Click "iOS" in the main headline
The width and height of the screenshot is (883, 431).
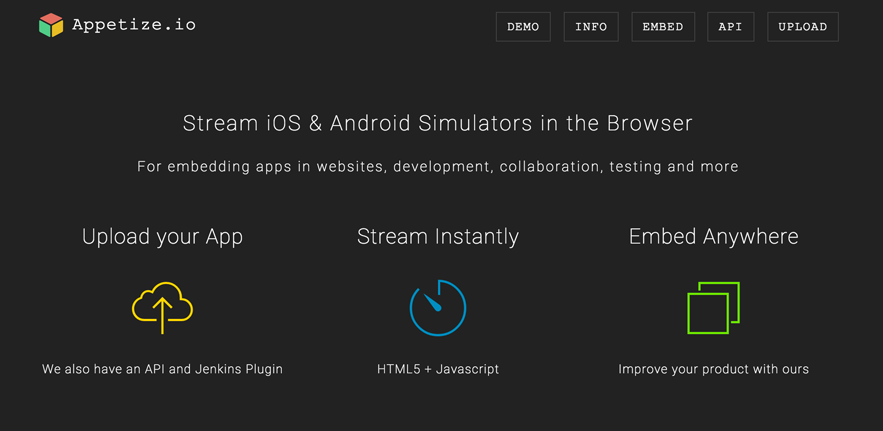click(x=274, y=124)
